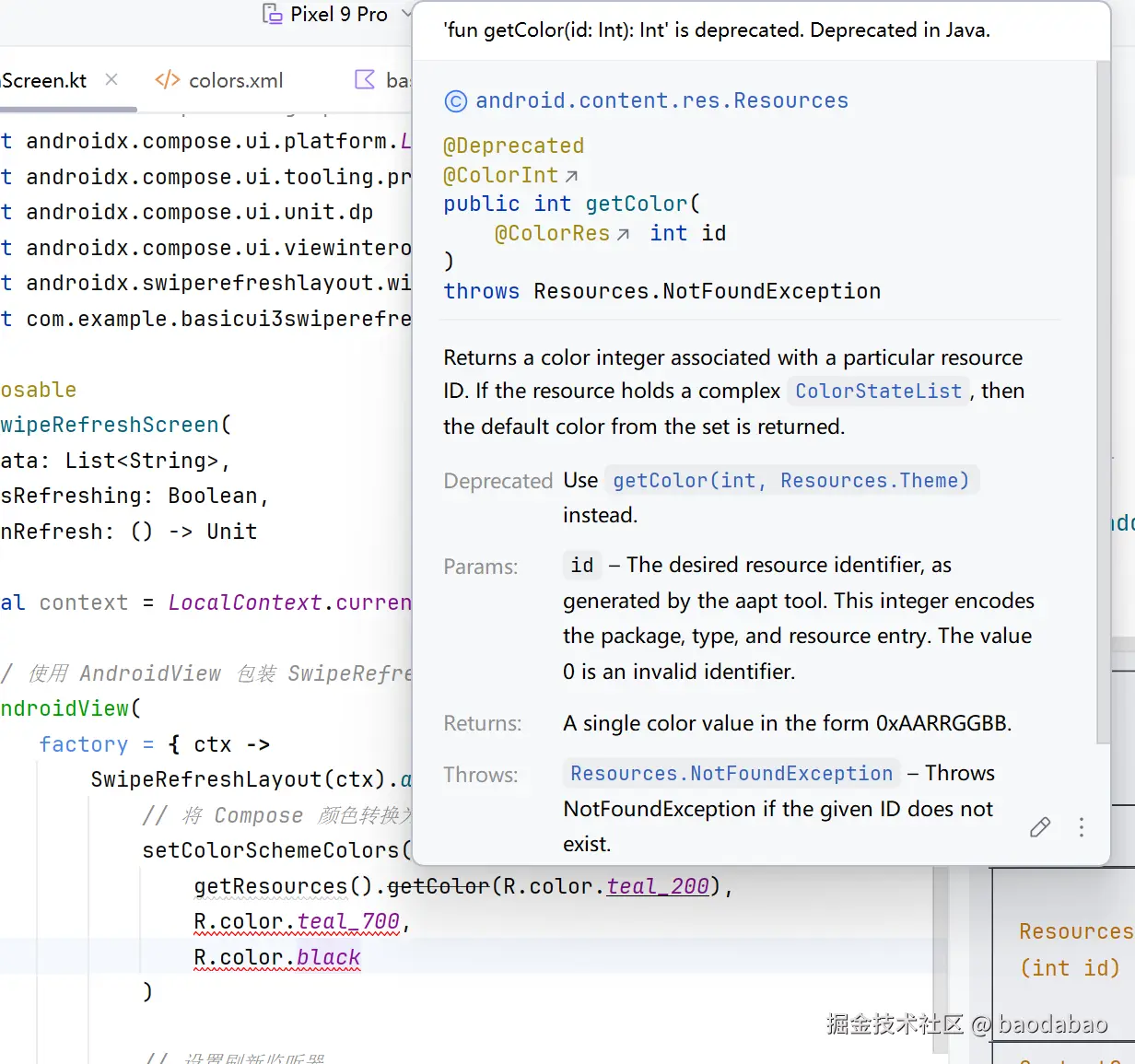1135x1064 pixels.
Task: Open the three-dot more options menu
Action: (x=1082, y=827)
